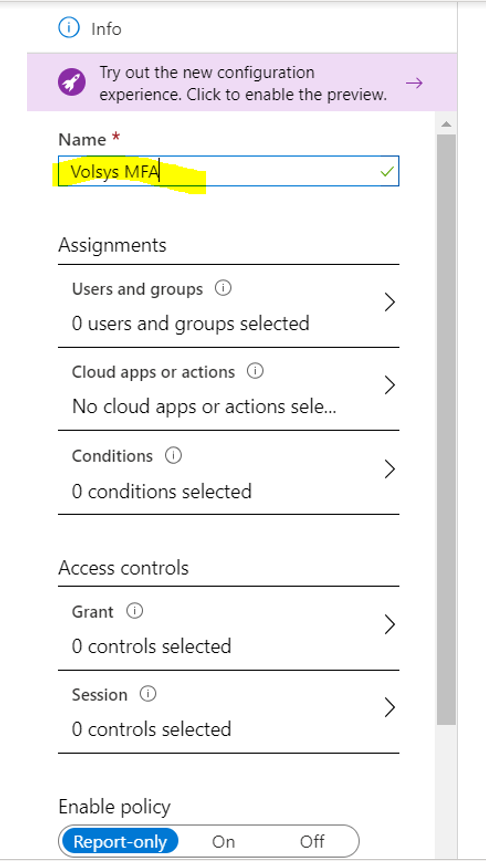Expand the Session chevron
The width and height of the screenshot is (486, 861).
pyautogui.click(x=389, y=707)
